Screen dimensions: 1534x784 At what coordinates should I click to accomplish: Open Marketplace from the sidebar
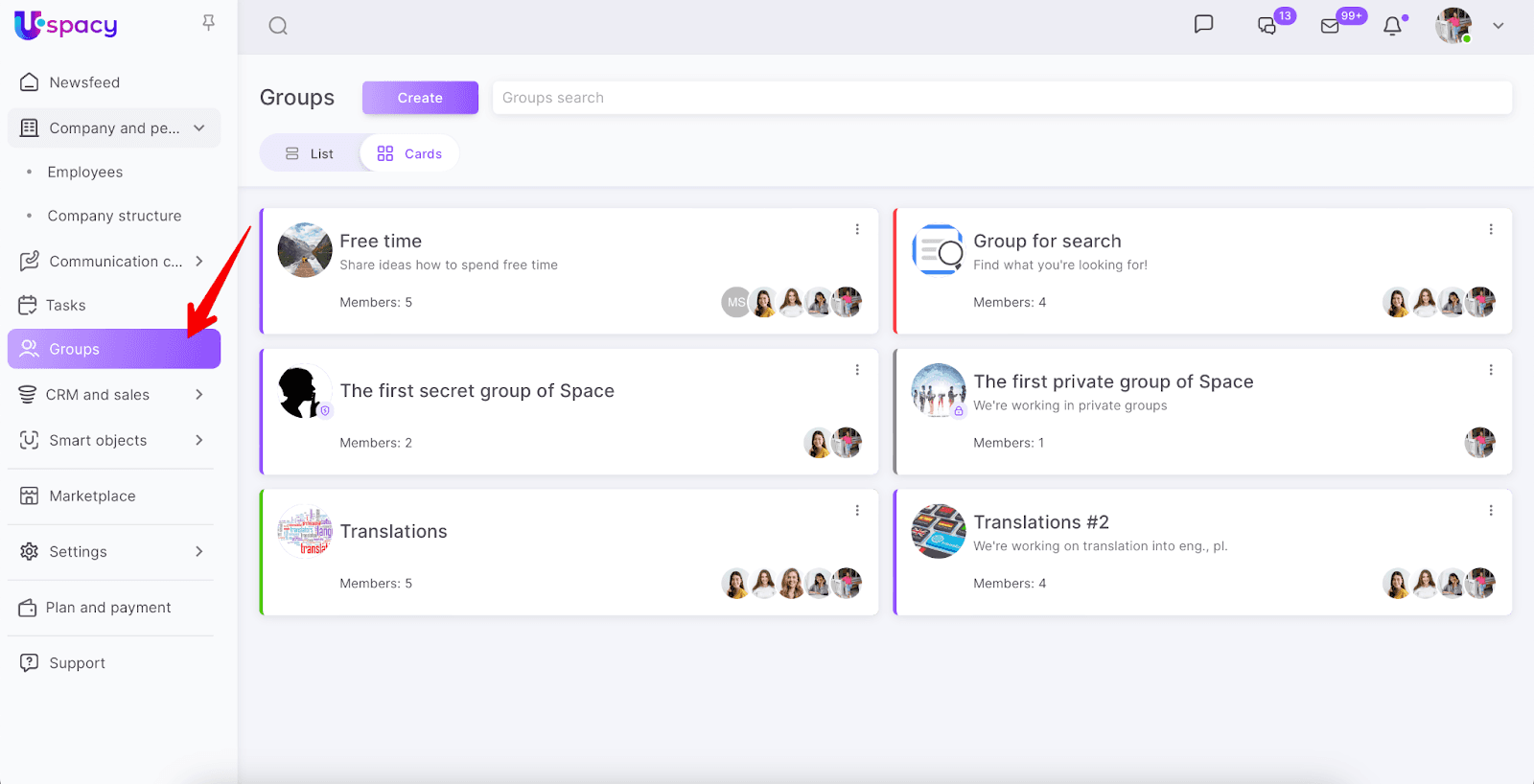pyautogui.click(x=92, y=496)
